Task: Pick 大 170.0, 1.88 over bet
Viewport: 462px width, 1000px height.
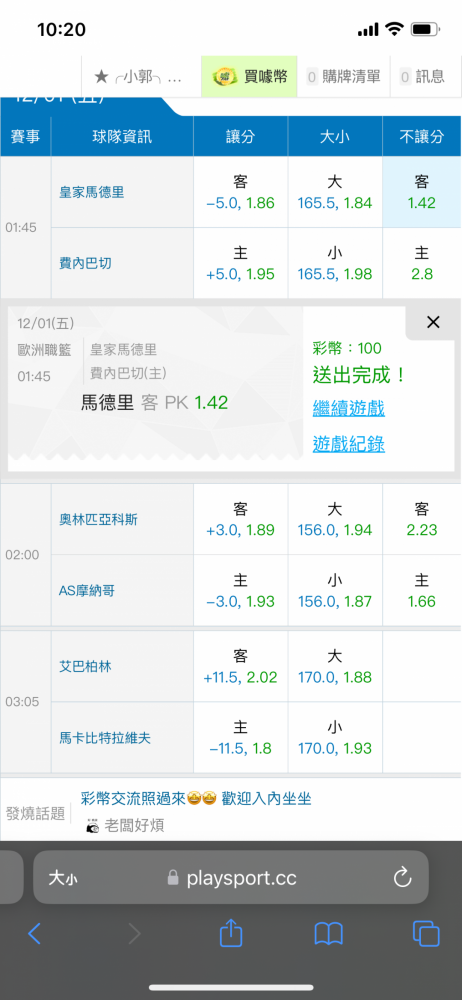Action: (335, 666)
